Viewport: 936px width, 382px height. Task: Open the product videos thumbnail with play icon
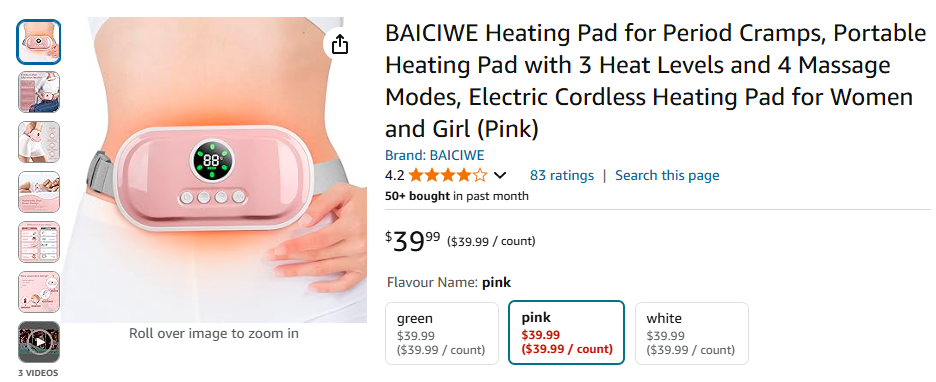point(39,342)
